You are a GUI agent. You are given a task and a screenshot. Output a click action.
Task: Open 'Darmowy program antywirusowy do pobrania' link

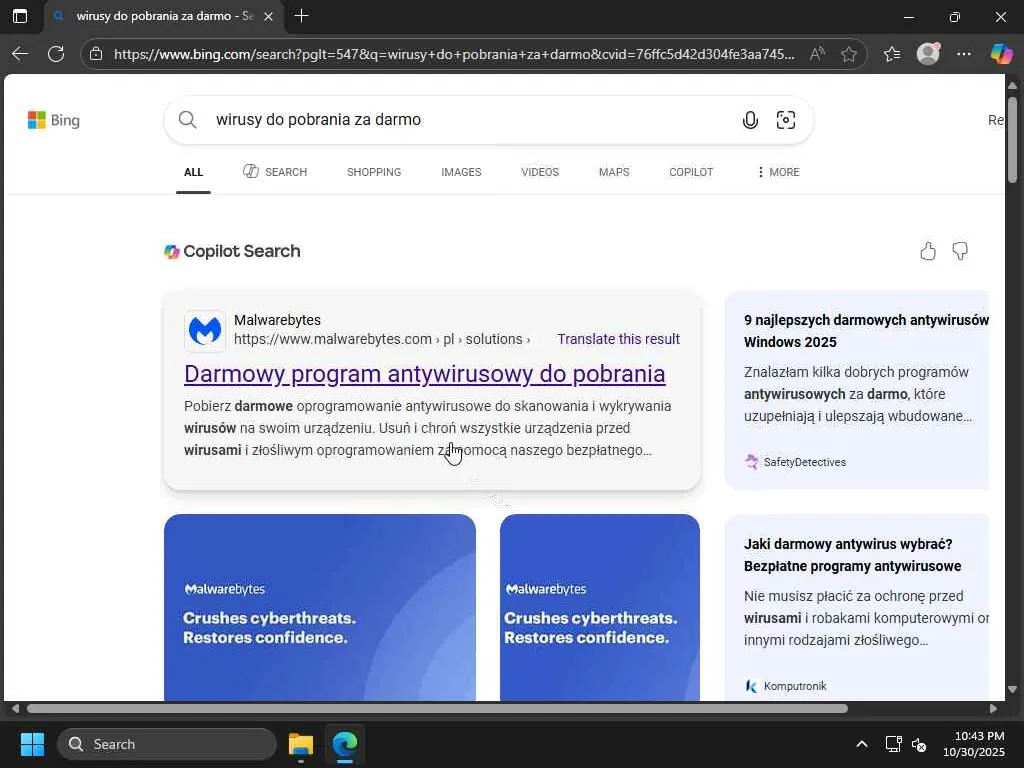pyautogui.click(x=424, y=374)
